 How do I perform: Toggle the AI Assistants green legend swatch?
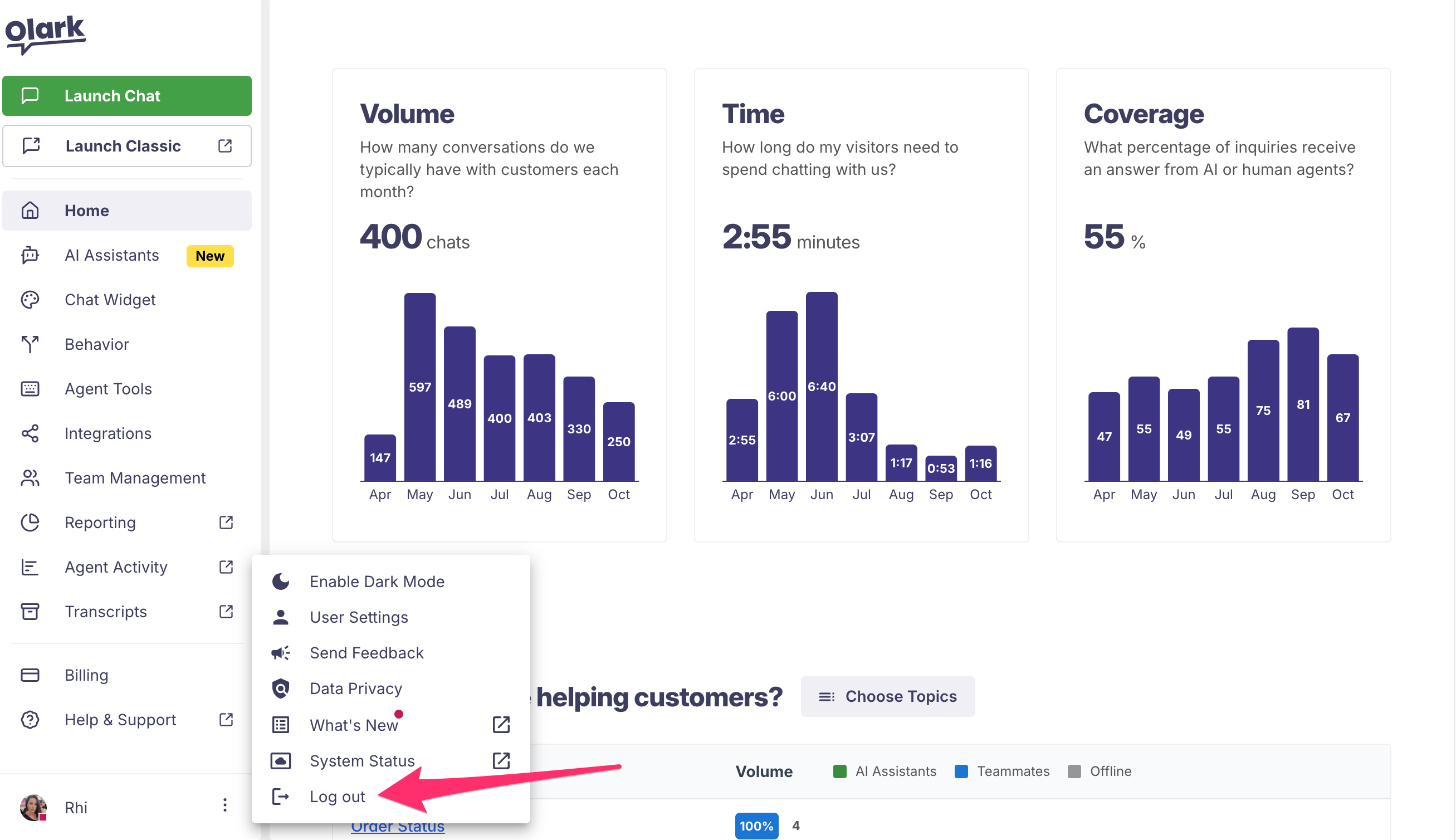(839, 771)
